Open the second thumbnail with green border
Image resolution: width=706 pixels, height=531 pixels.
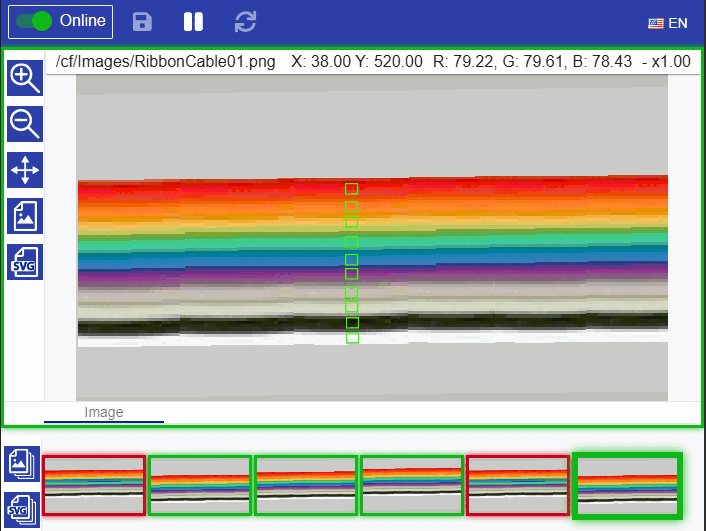click(x=200, y=485)
